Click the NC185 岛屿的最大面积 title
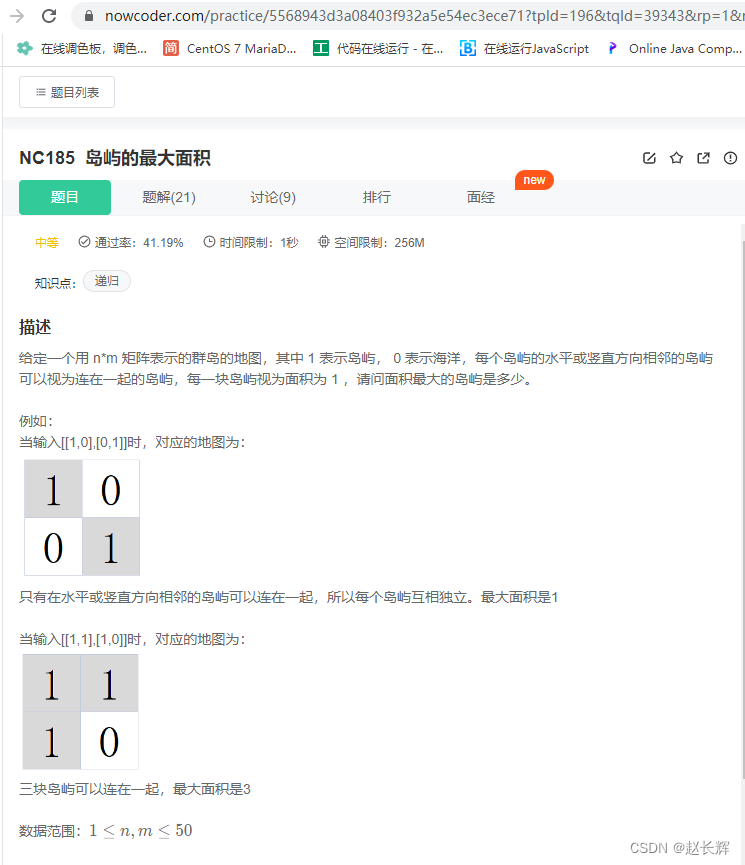 point(115,158)
